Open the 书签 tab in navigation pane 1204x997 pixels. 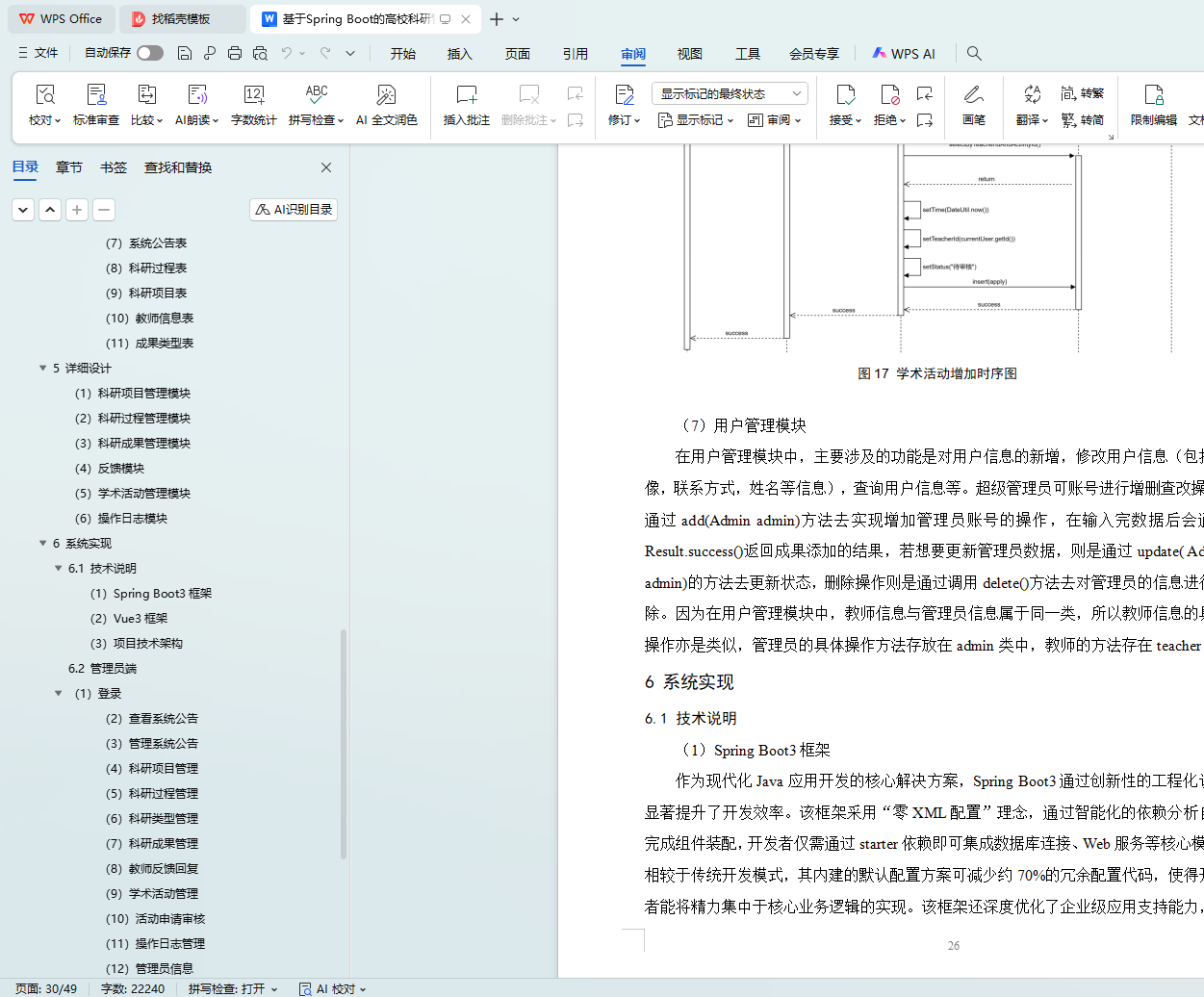click(x=114, y=167)
